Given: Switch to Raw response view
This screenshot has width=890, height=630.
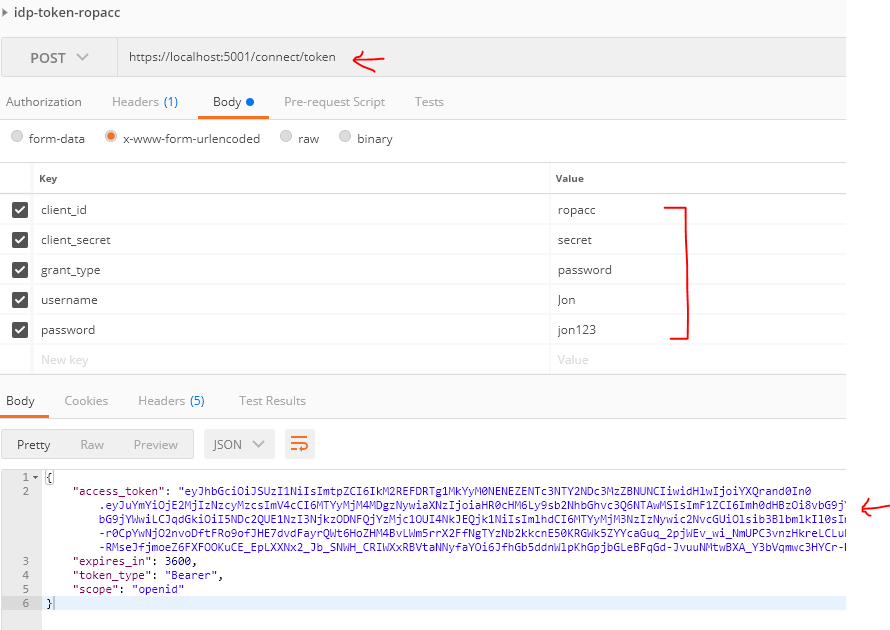Looking at the screenshot, I should 92,444.
